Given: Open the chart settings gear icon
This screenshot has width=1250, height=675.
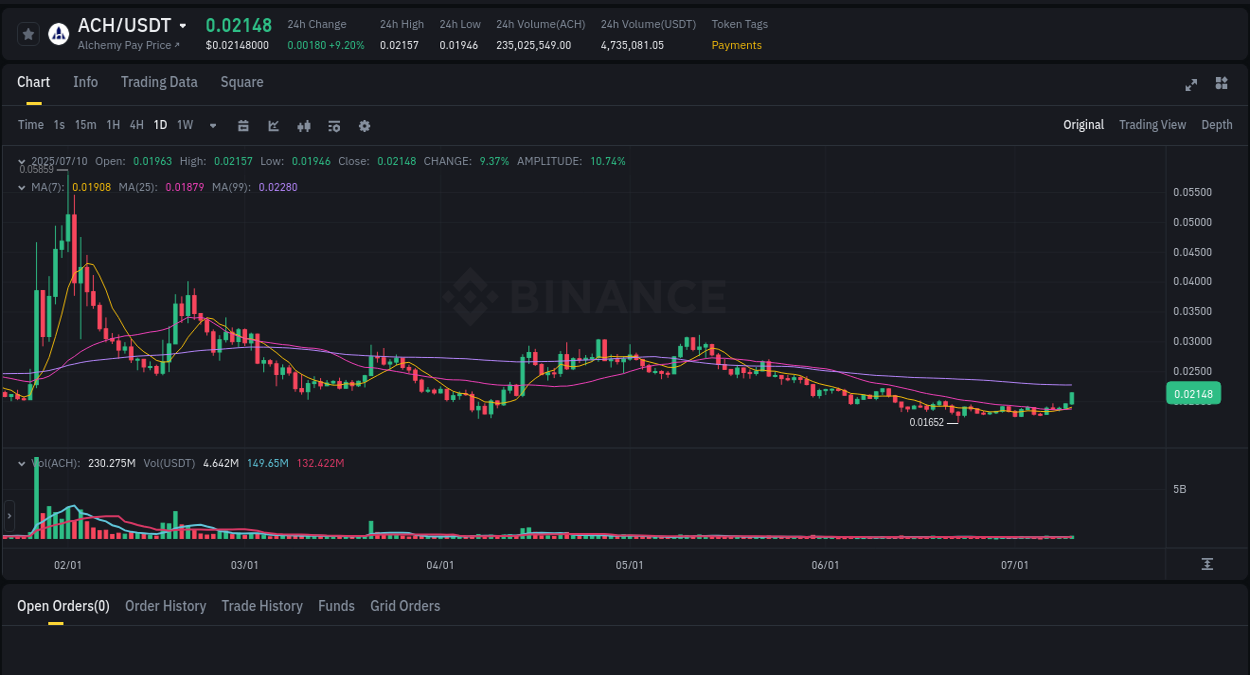Looking at the screenshot, I should pyautogui.click(x=364, y=125).
